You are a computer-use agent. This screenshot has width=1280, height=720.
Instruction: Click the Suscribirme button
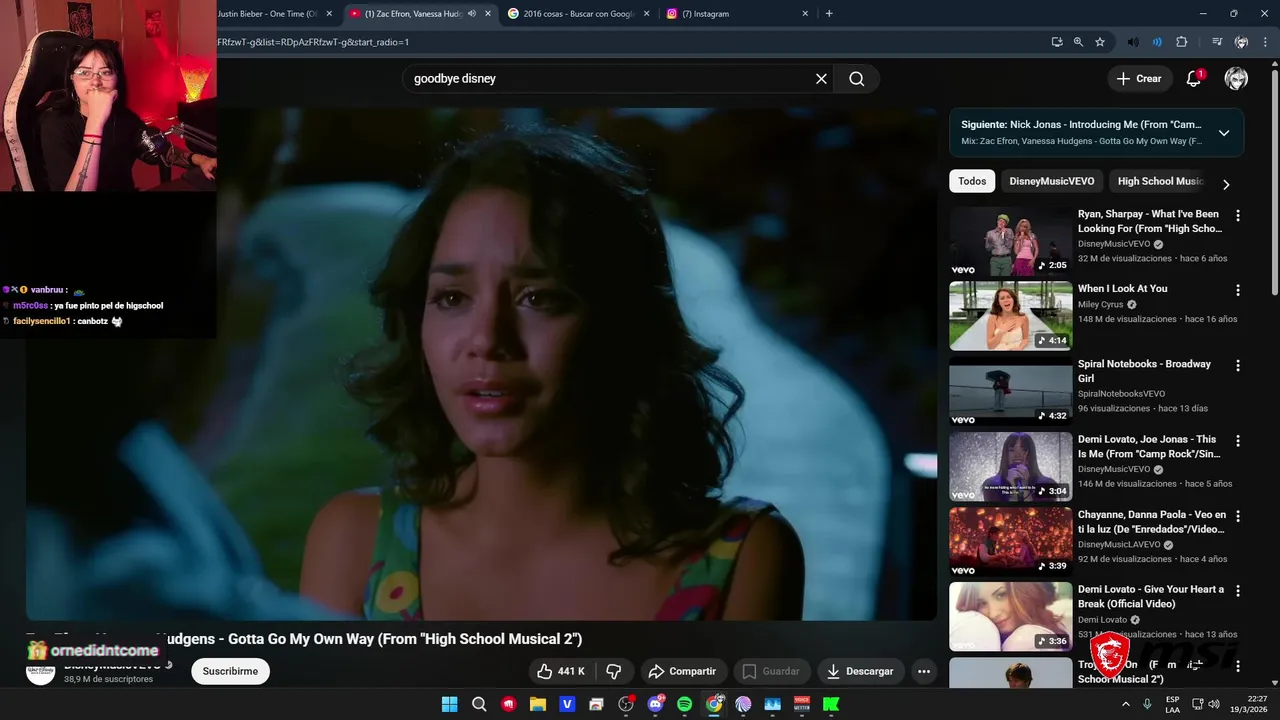230,671
